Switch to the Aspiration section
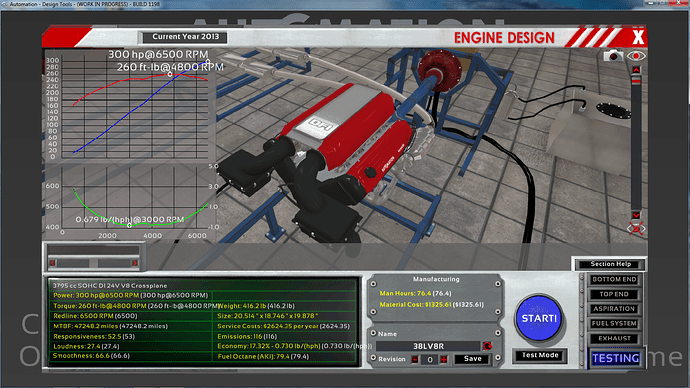 (614, 309)
